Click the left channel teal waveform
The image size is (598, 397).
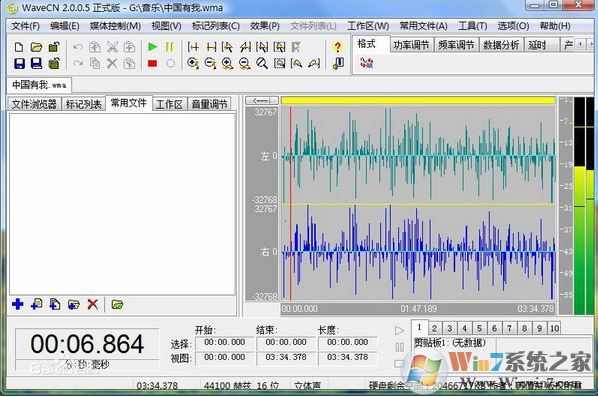click(418, 156)
